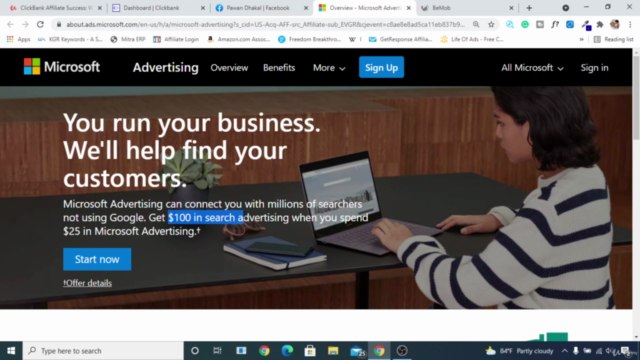Image resolution: width=640 pixels, height=360 pixels.
Task: Open the Offer details link
Action: [87, 283]
